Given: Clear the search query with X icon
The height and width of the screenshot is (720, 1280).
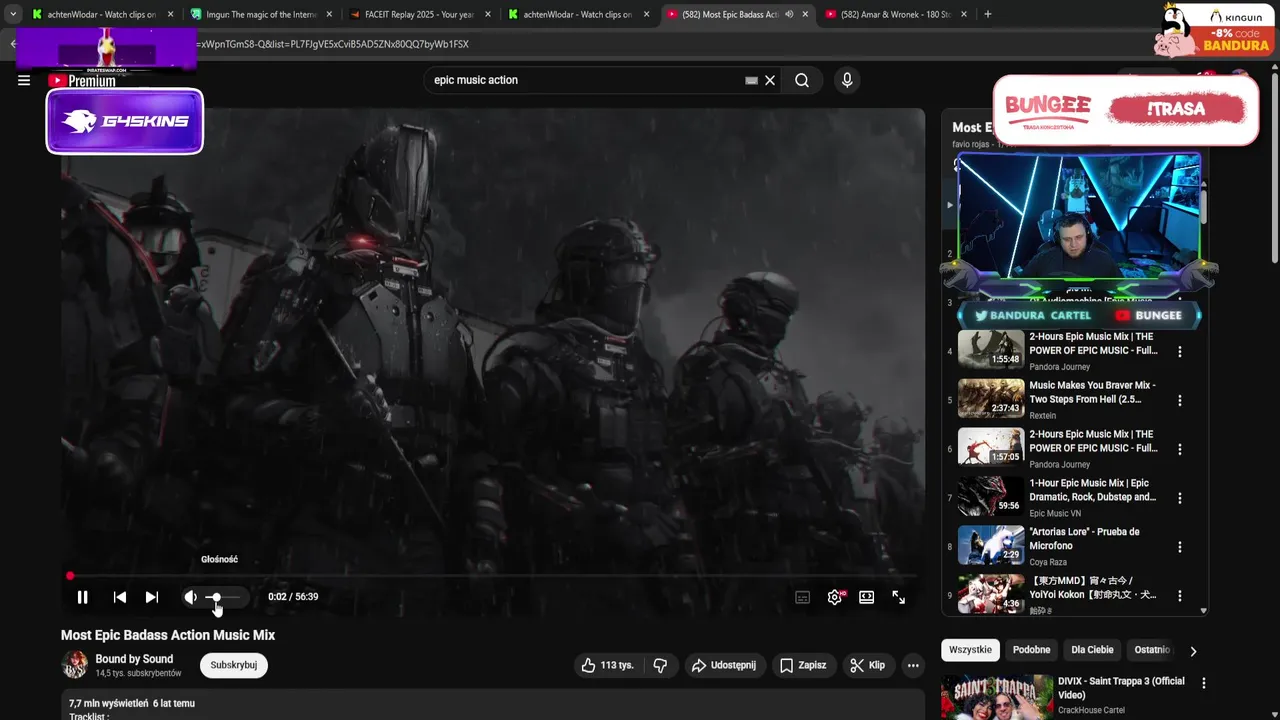Looking at the screenshot, I should 770,81.
